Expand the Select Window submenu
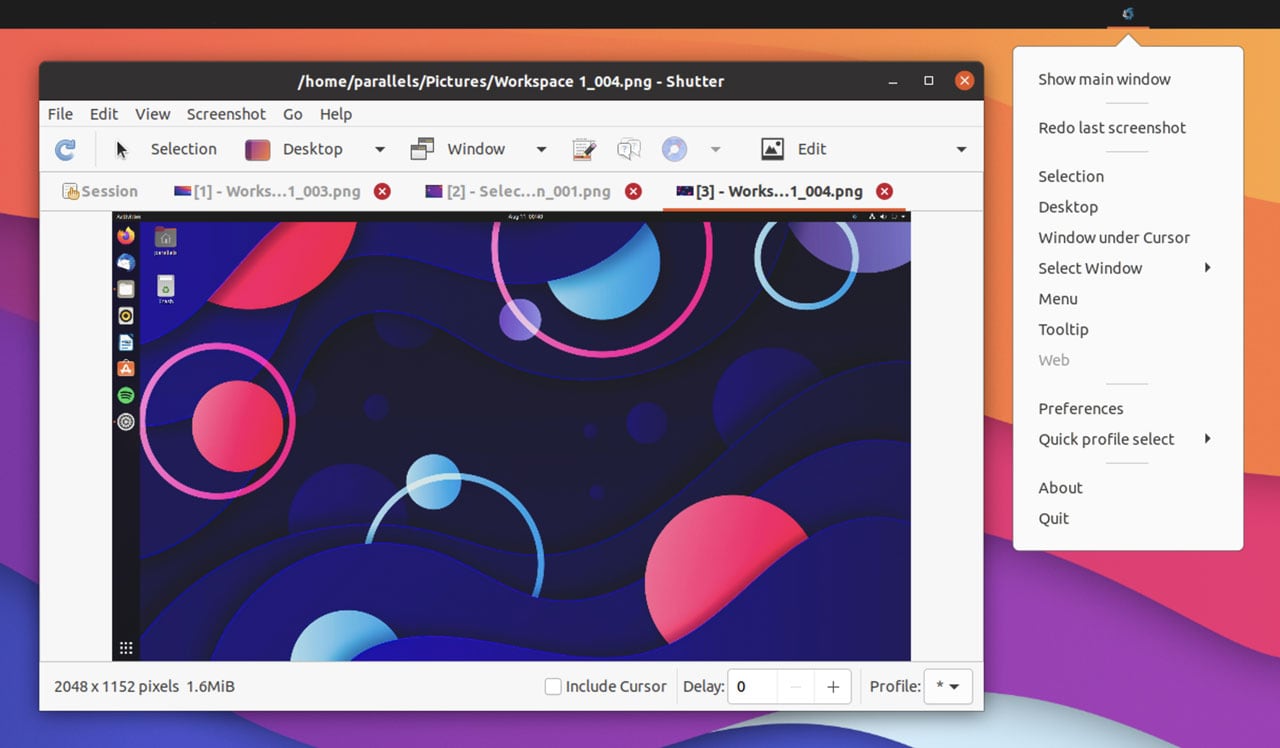 (1090, 268)
